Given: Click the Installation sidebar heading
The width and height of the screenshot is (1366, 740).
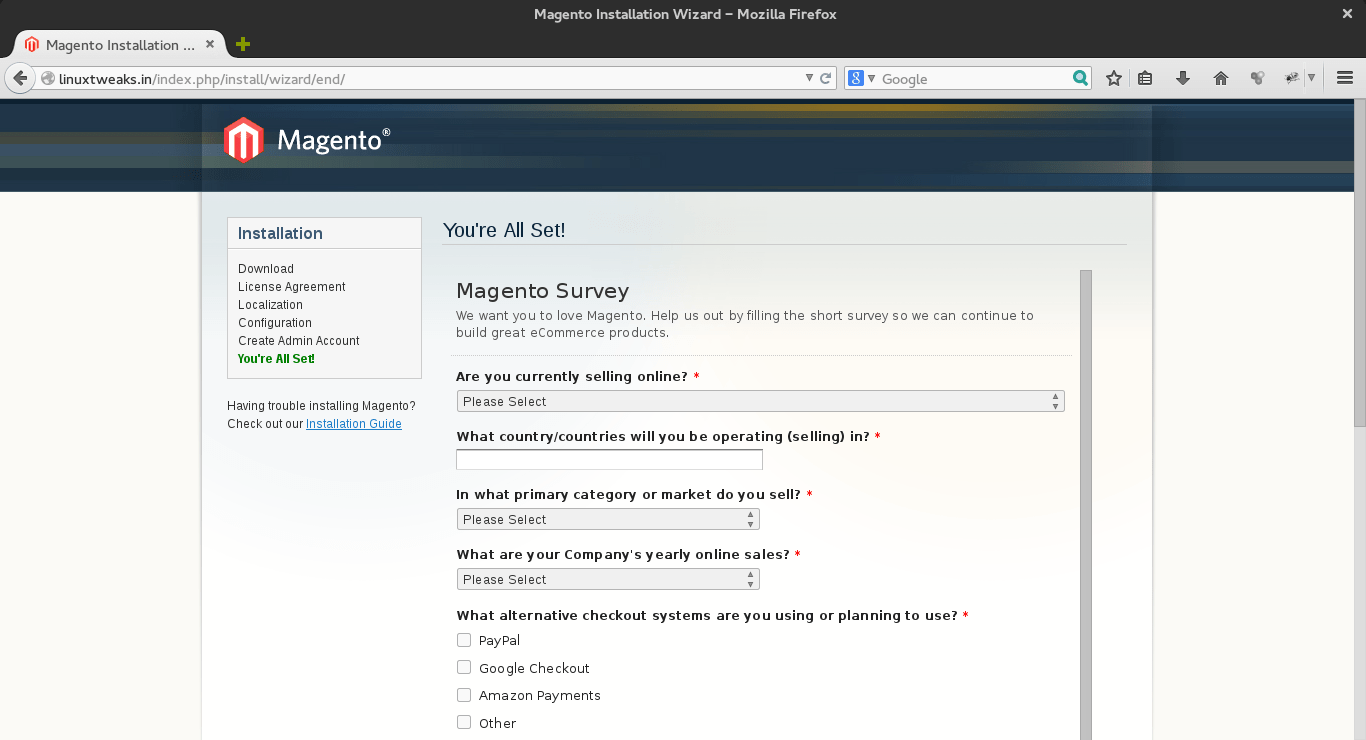Looking at the screenshot, I should 280,233.
